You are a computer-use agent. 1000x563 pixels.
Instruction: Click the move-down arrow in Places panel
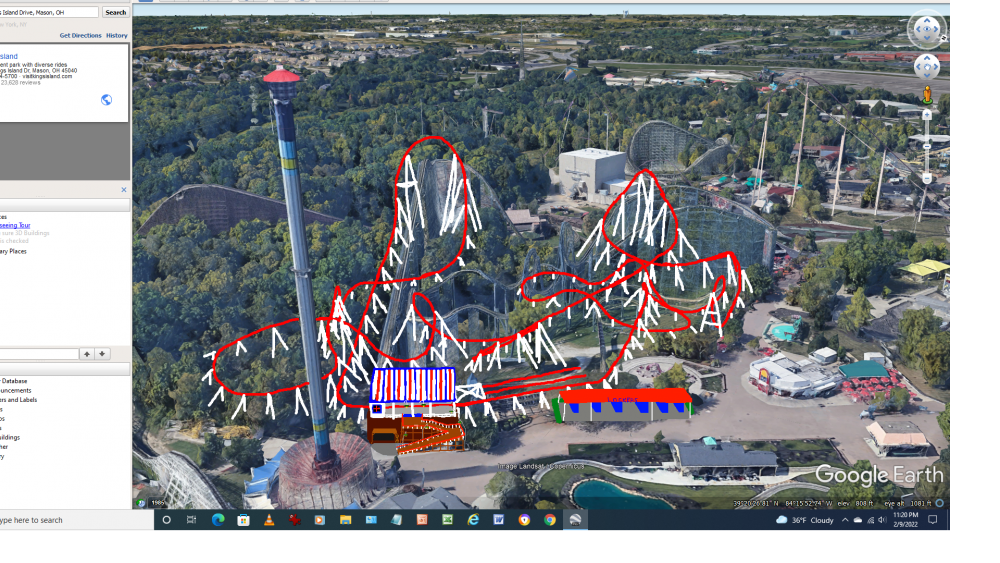tap(102, 354)
